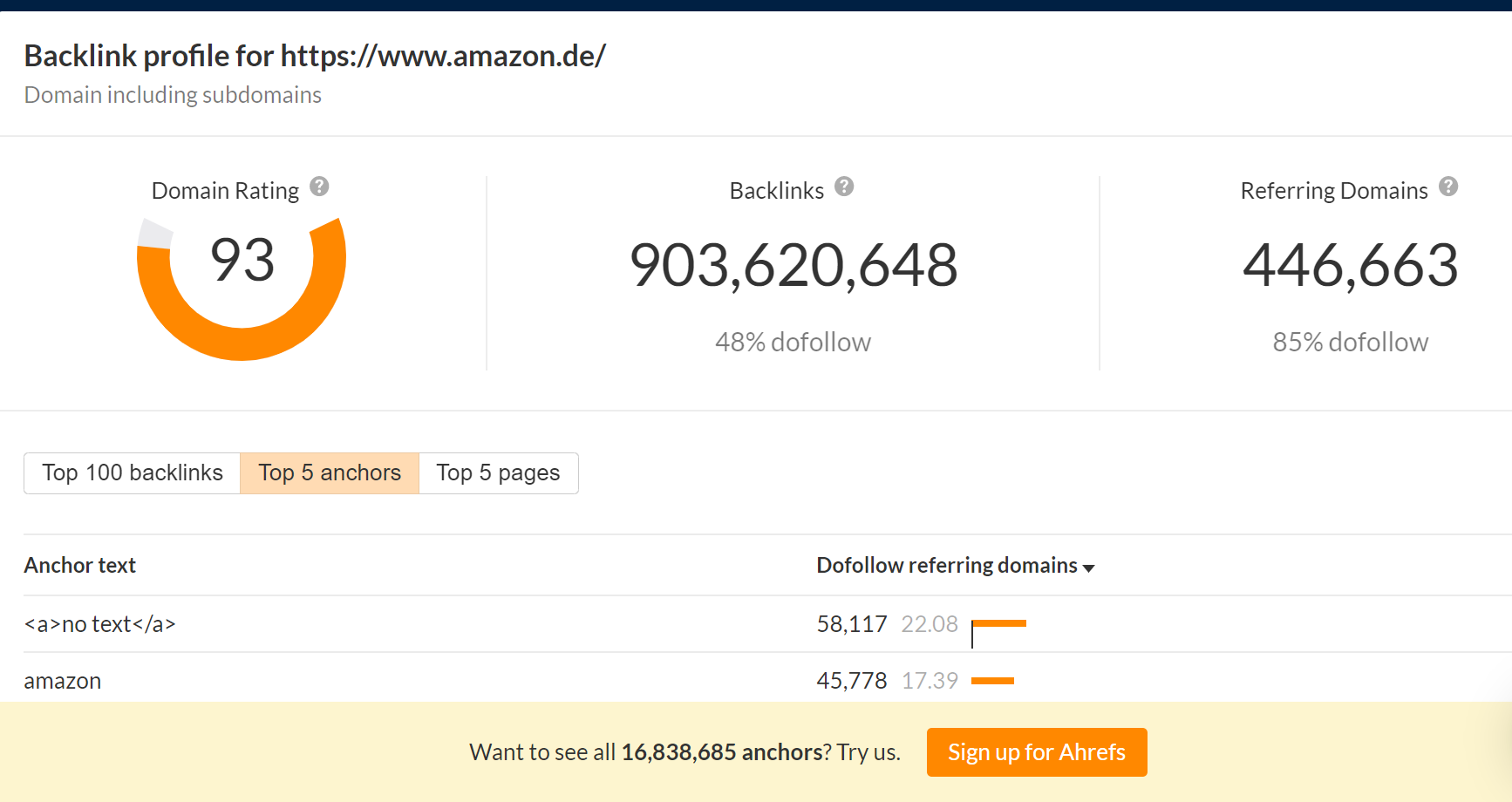Image resolution: width=1512 pixels, height=802 pixels.
Task: Click the Anchor text column header
Action: coord(80,566)
